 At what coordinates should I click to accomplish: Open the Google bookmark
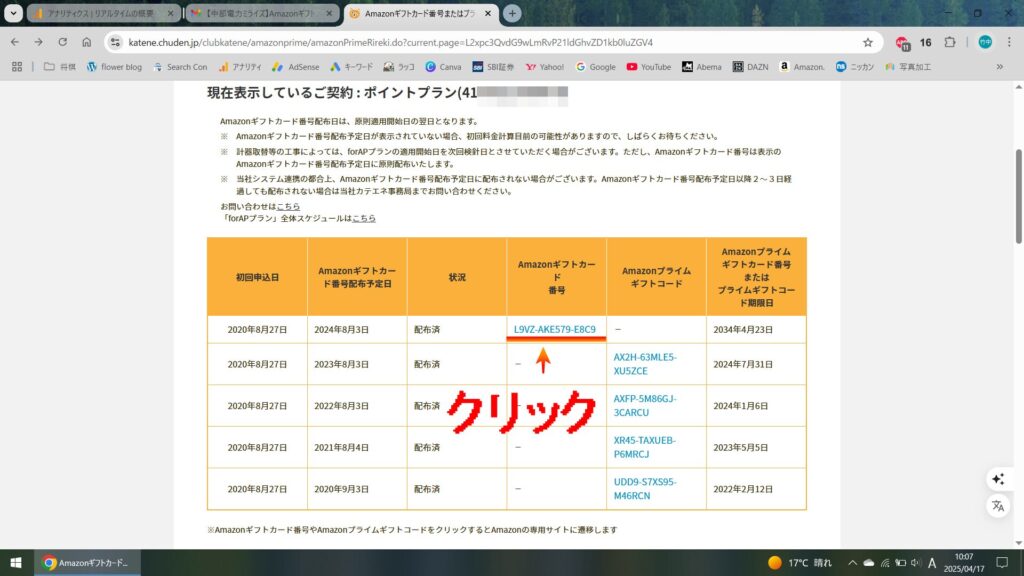596,67
